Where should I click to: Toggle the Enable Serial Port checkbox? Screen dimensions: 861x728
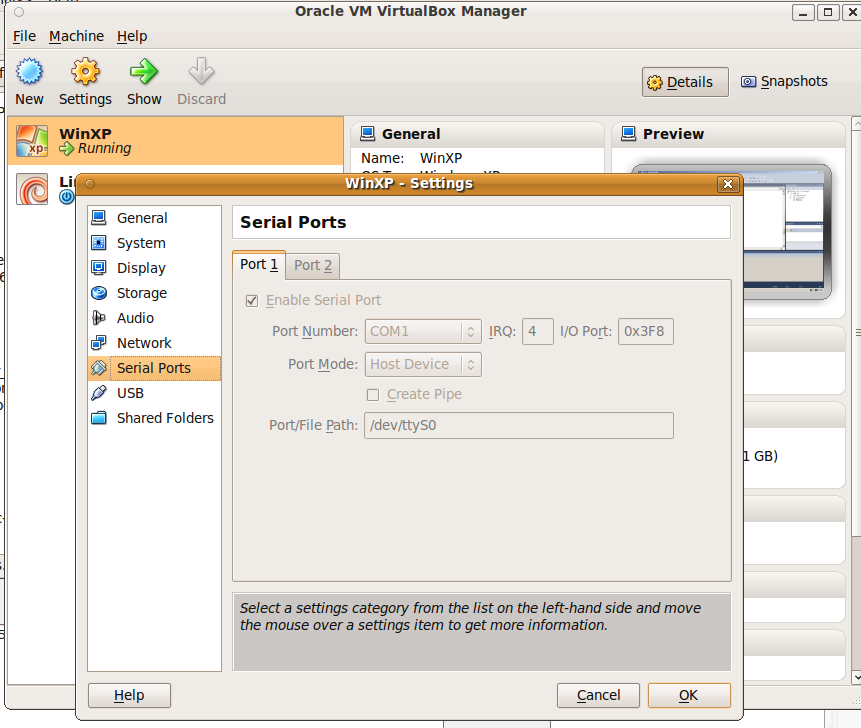coord(252,301)
